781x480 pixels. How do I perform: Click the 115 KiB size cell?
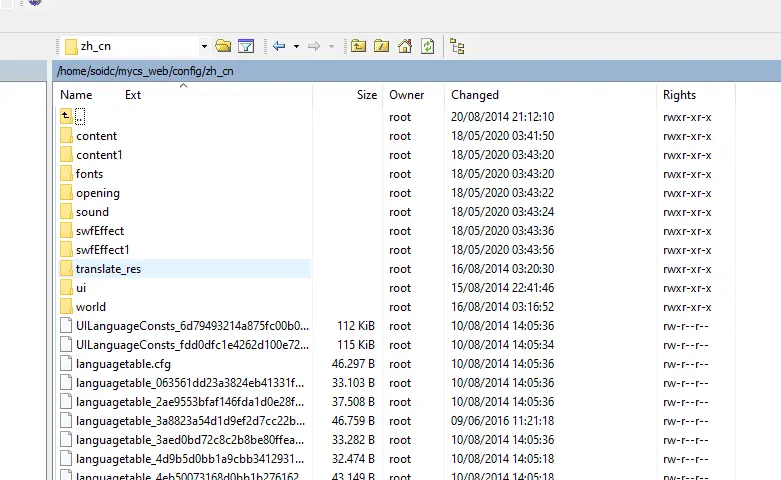(356, 345)
